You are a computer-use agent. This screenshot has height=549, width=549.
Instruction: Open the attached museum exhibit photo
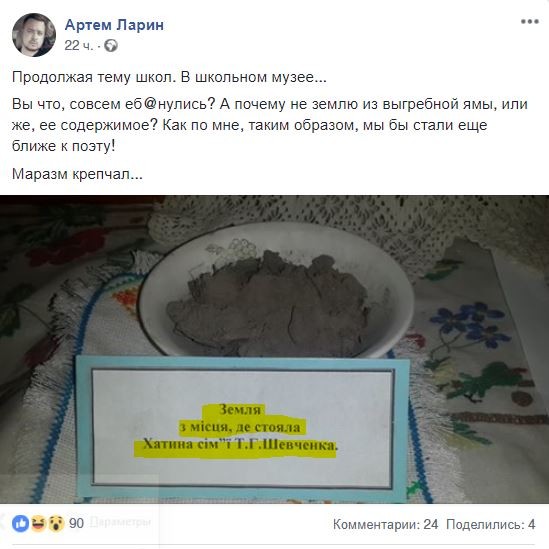click(274, 349)
